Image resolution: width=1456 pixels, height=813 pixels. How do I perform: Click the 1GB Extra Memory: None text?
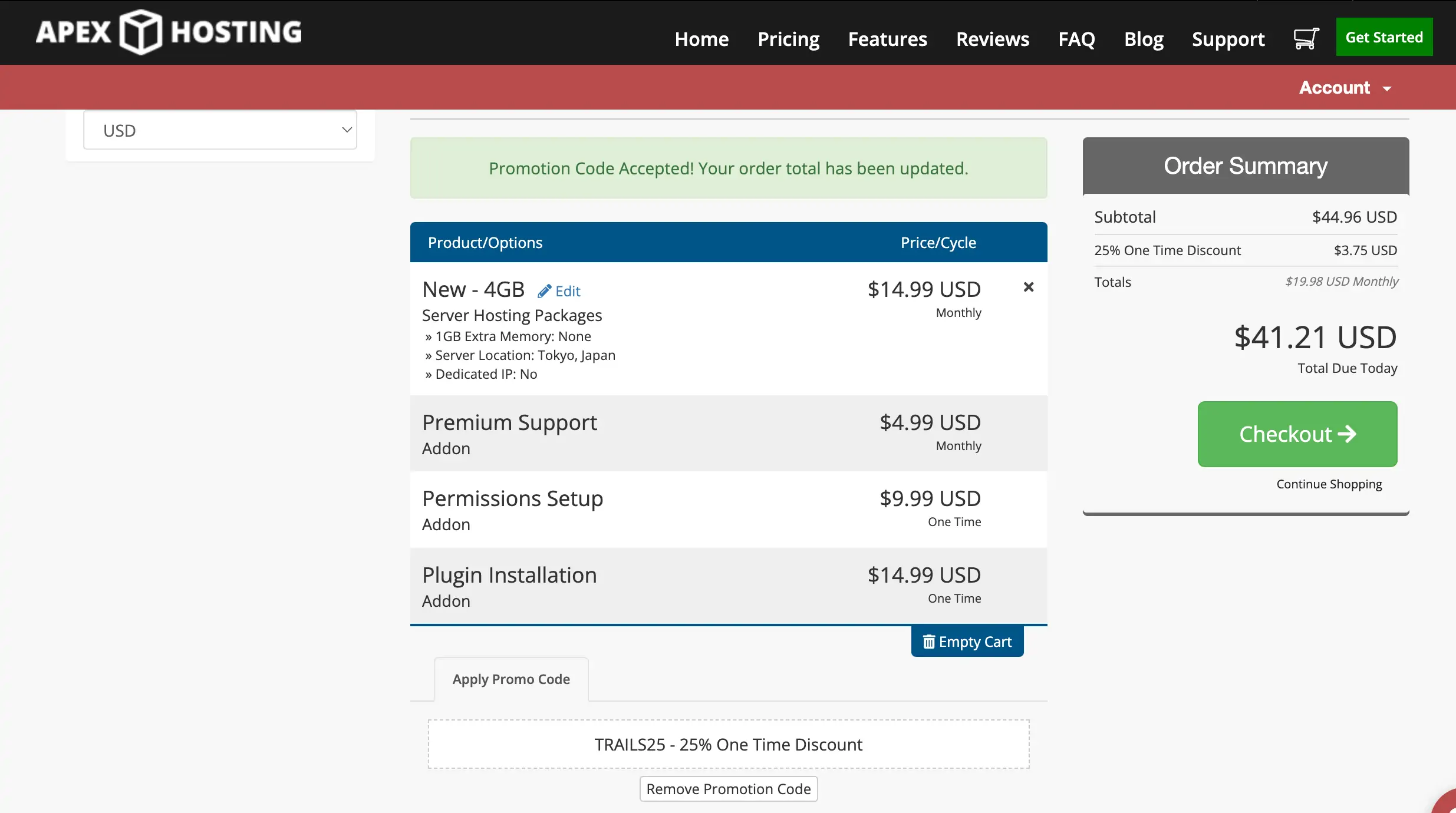click(x=513, y=336)
